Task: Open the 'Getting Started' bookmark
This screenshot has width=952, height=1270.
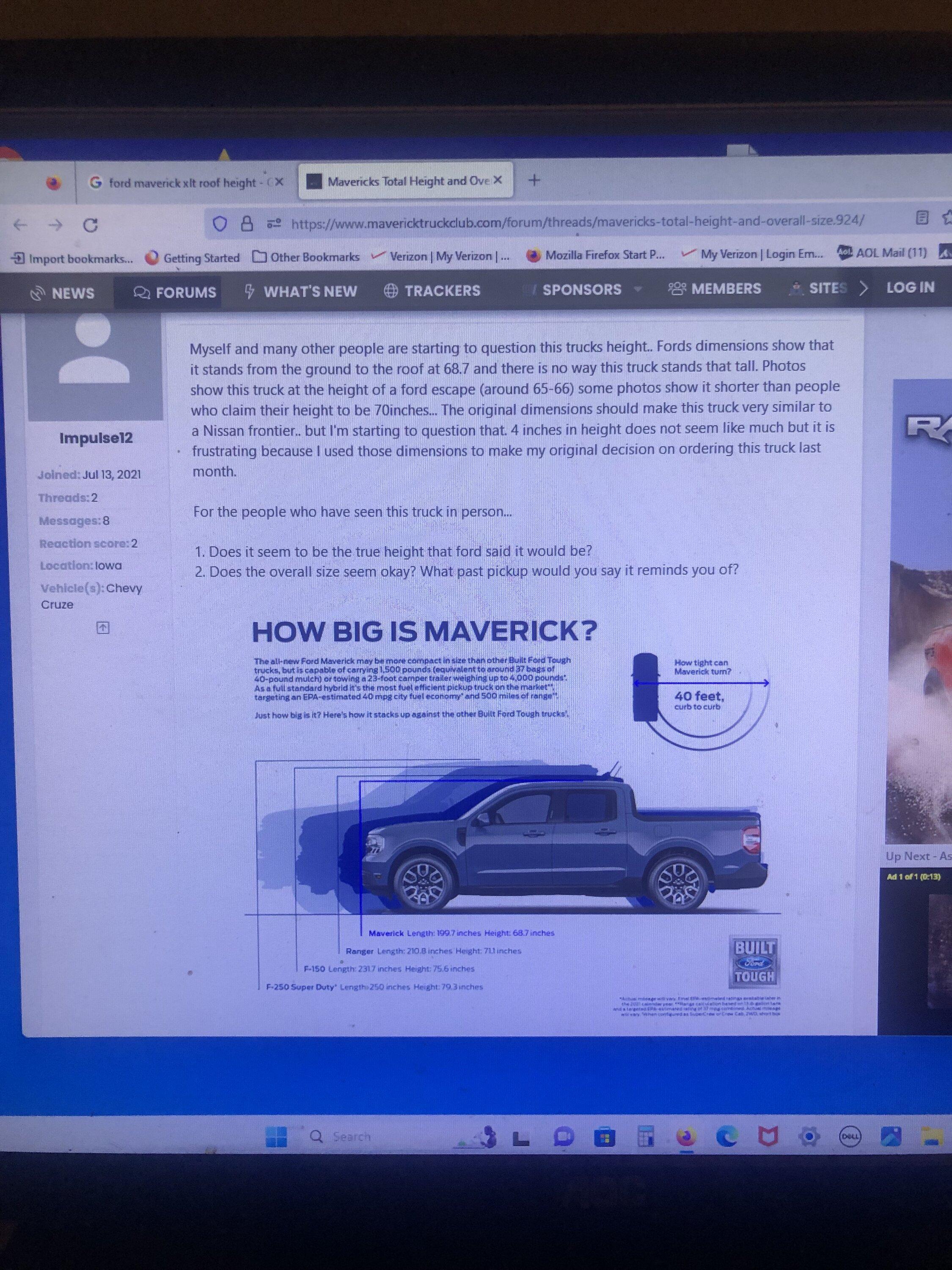Action: pos(193,258)
